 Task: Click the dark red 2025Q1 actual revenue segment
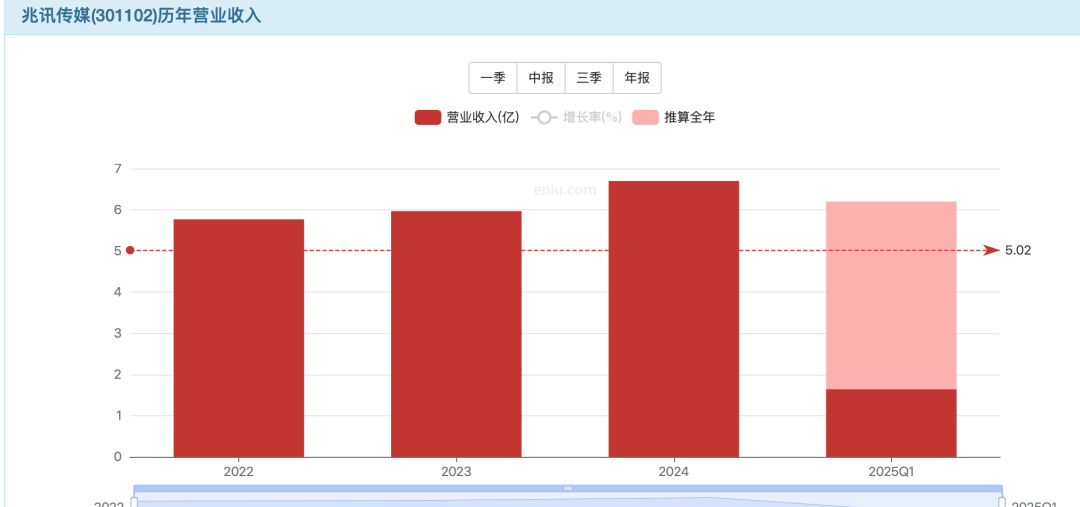click(x=891, y=423)
